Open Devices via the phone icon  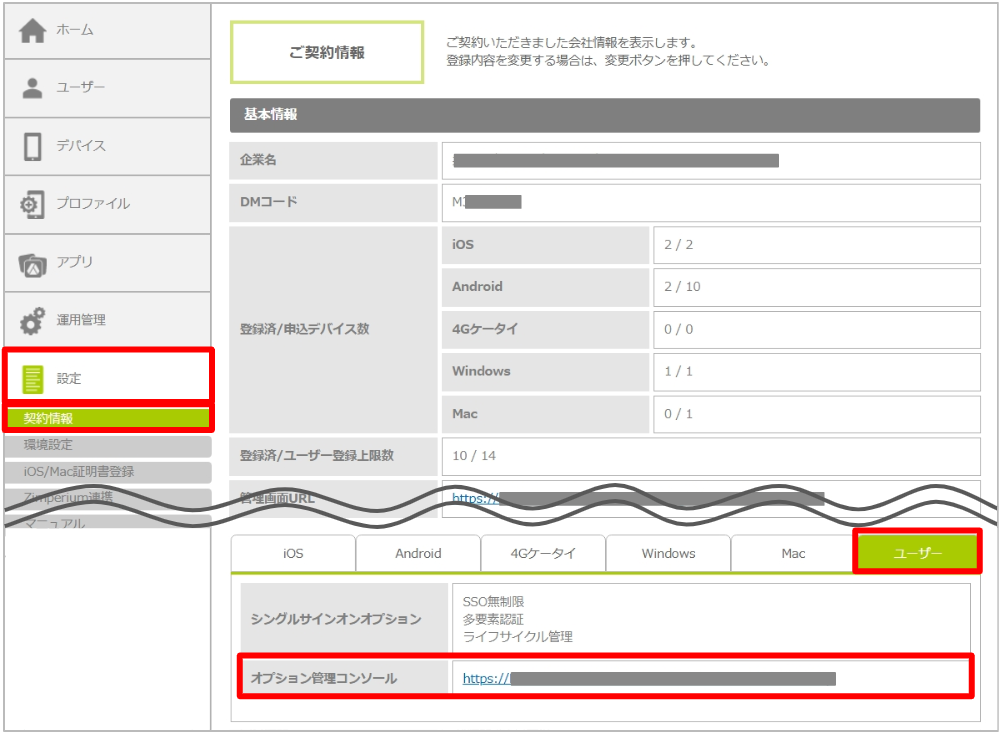tap(33, 146)
